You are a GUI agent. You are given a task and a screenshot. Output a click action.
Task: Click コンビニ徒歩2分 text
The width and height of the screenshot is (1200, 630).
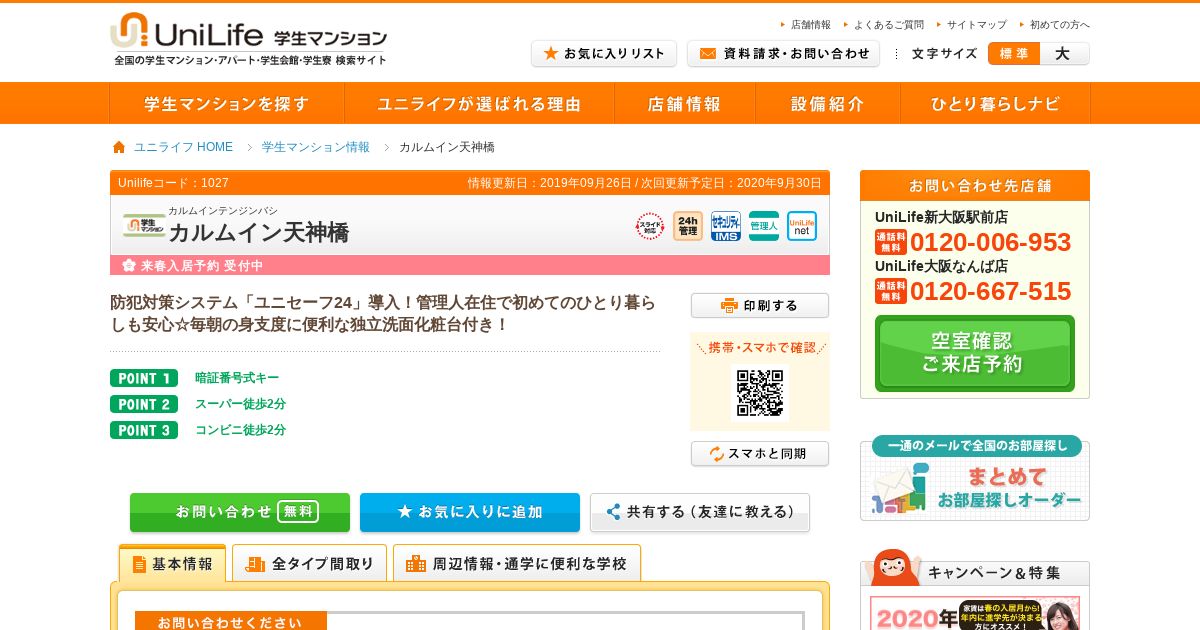tap(240, 430)
